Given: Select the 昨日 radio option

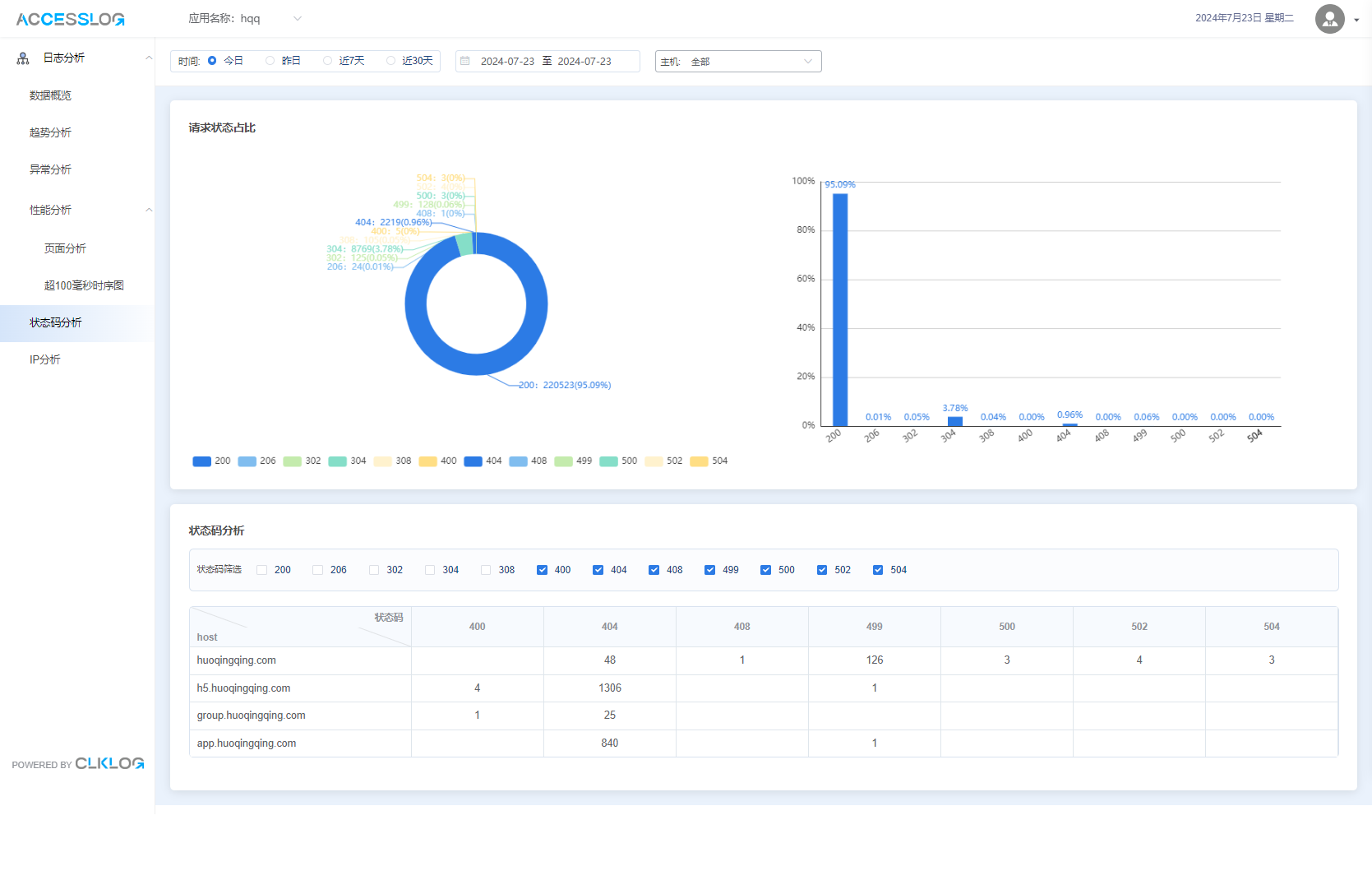Looking at the screenshot, I should point(270,61).
